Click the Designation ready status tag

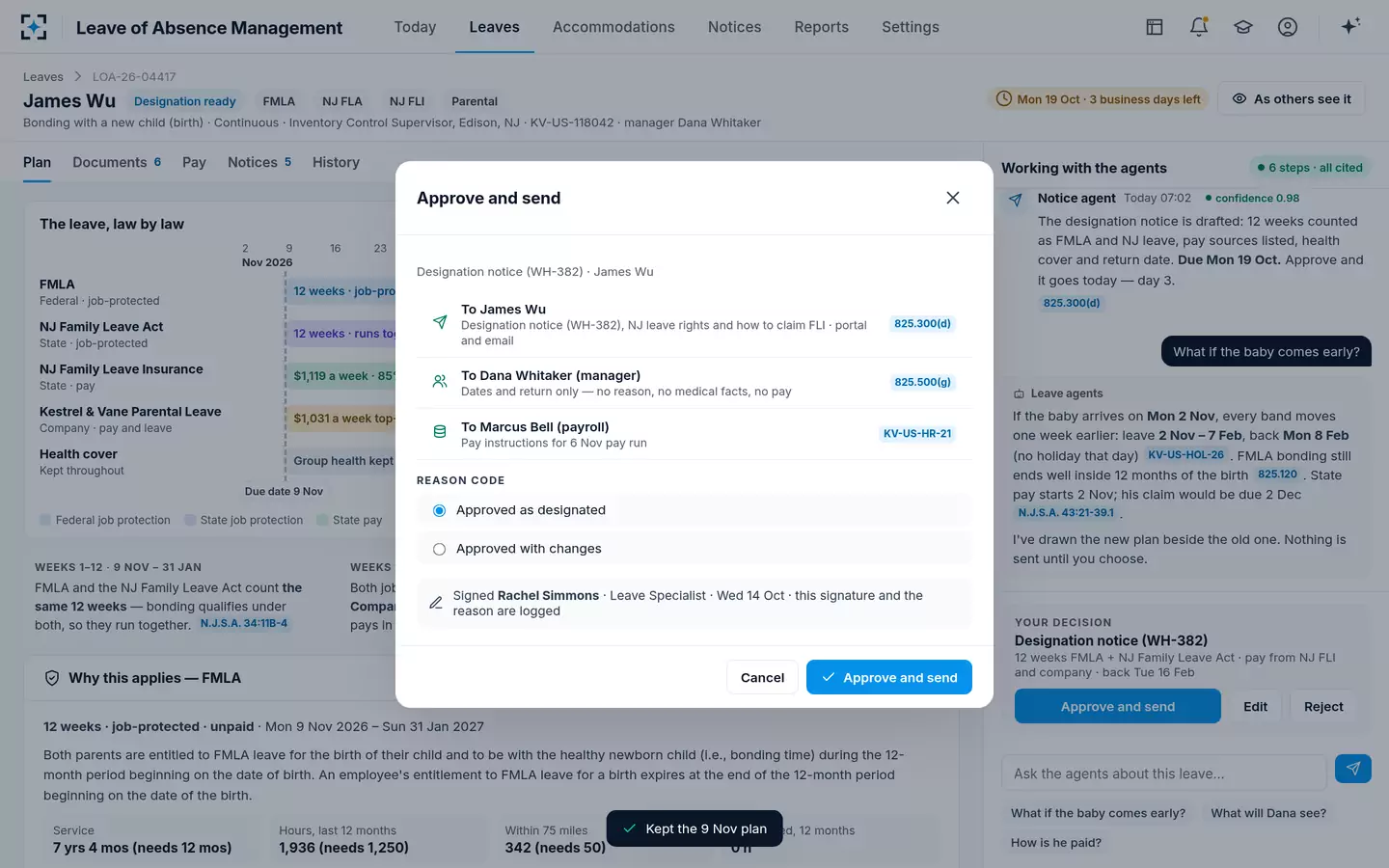pos(185,101)
